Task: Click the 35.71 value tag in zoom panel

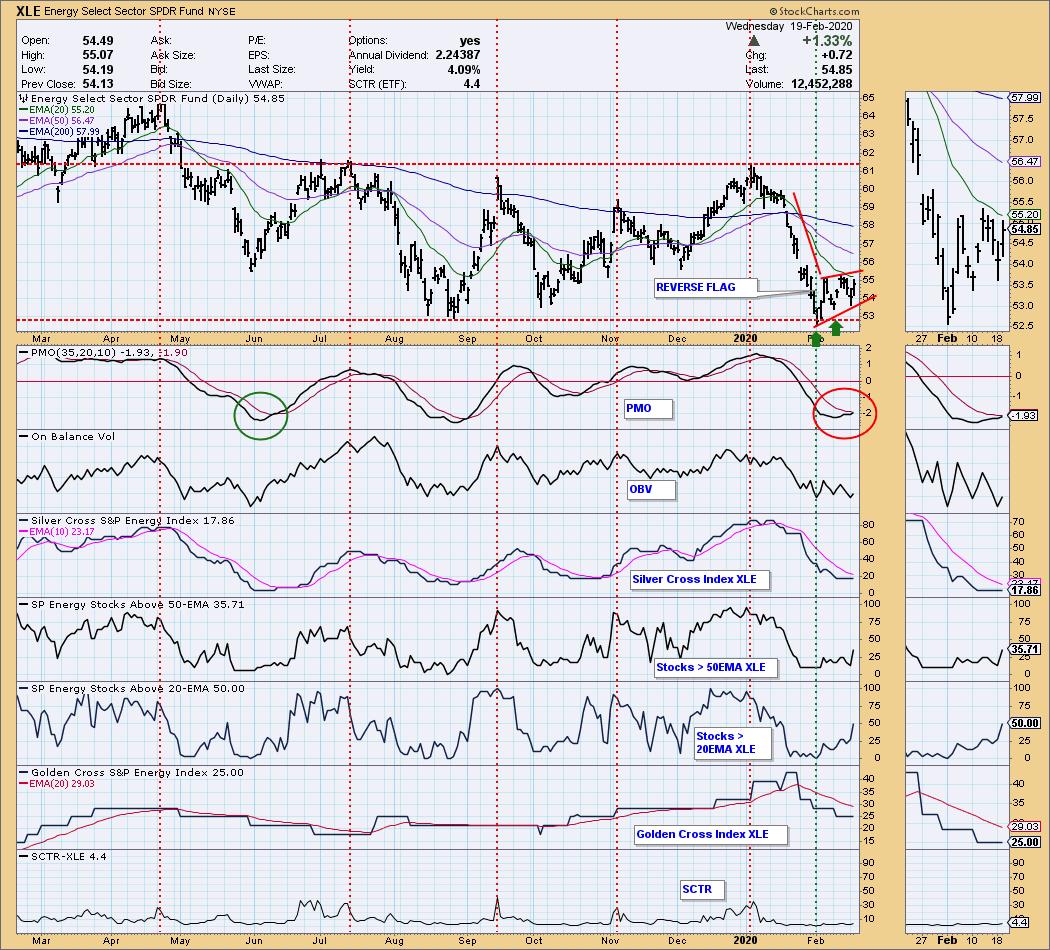Action: point(1025,649)
